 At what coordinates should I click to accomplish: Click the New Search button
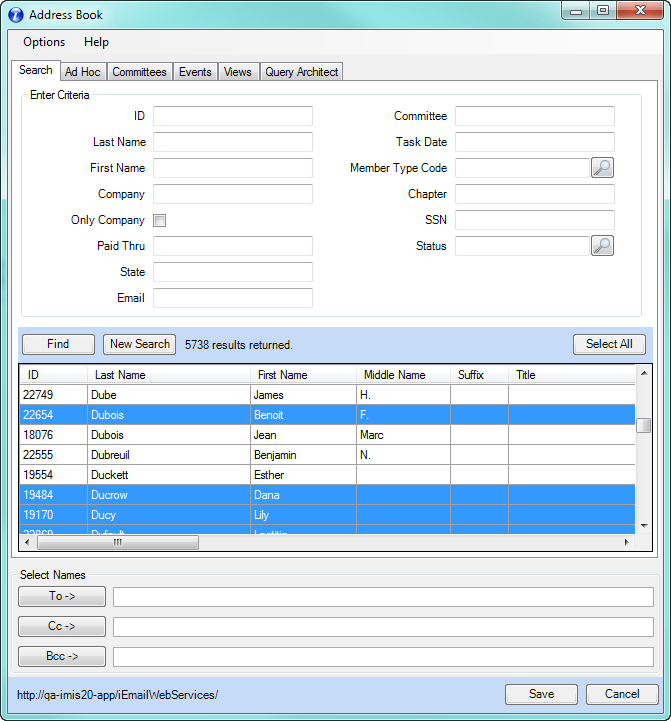tap(139, 344)
